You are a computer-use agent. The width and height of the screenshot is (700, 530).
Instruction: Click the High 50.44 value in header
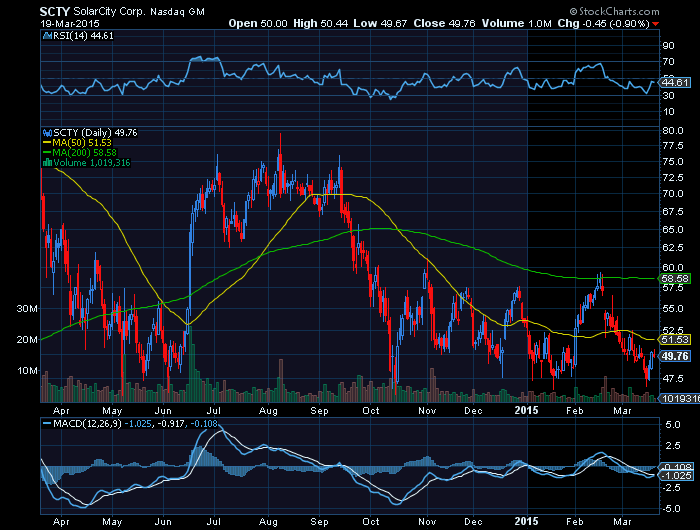[320, 23]
